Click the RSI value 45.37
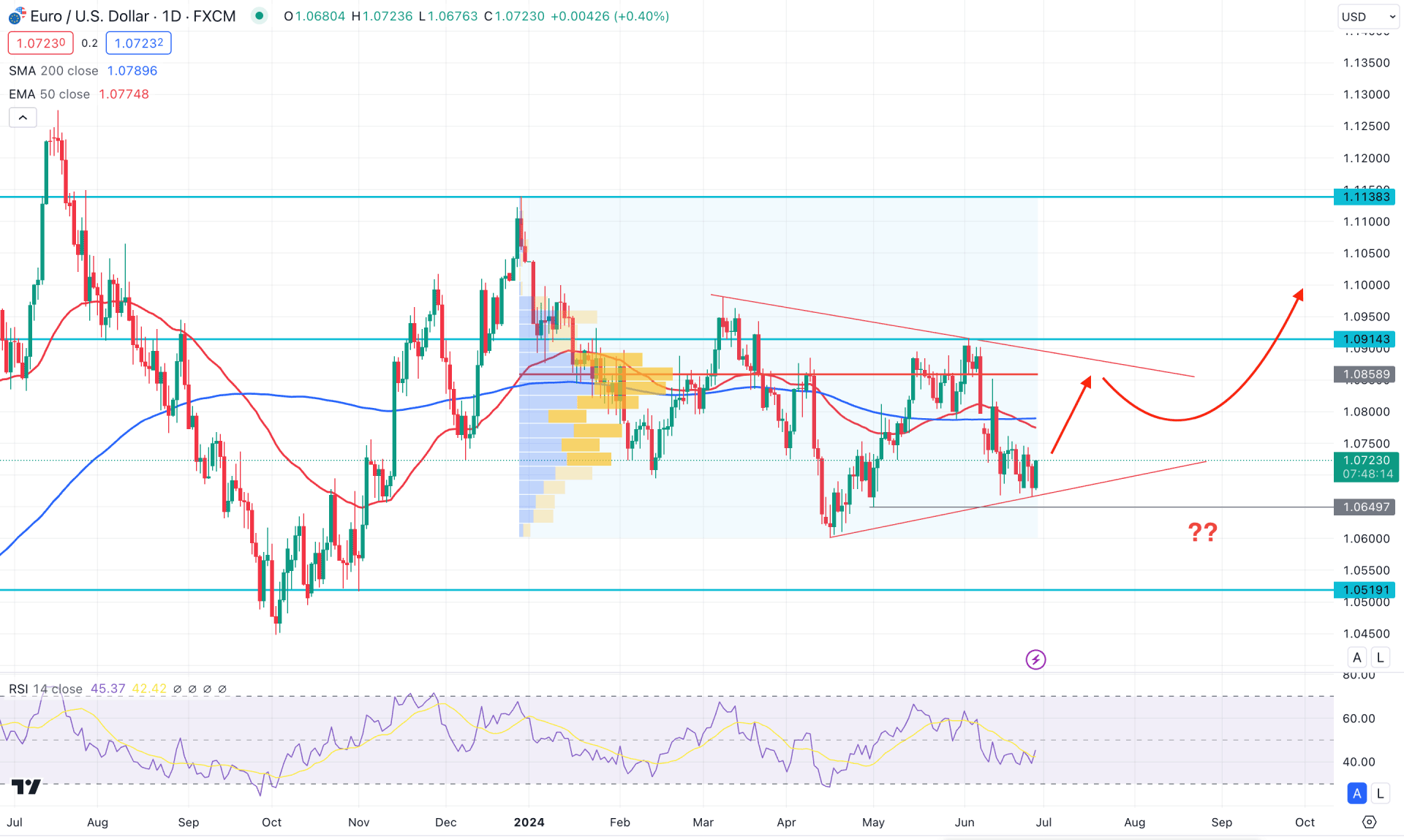The image size is (1404, 840). tap(107, 689)
